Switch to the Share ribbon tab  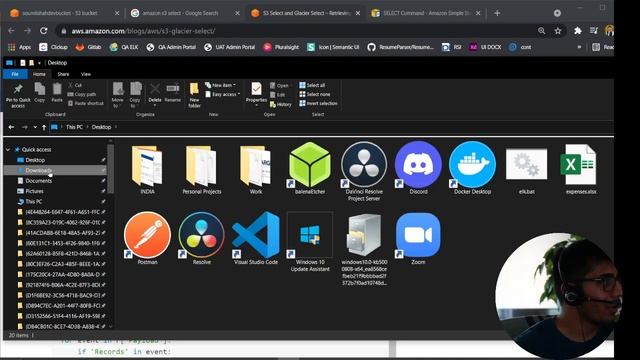(x=63, y=74)
